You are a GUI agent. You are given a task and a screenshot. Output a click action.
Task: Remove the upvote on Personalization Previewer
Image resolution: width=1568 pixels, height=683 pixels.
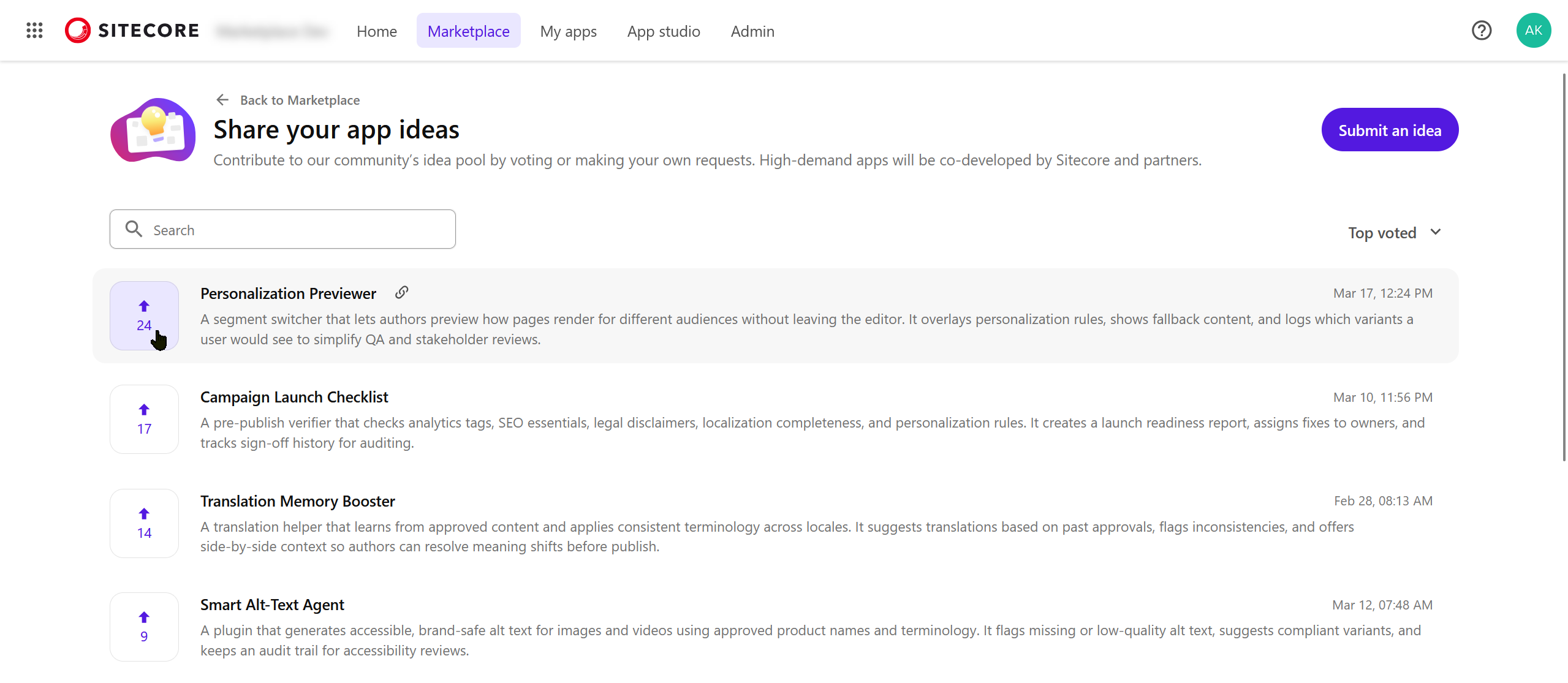coord(144,315)
